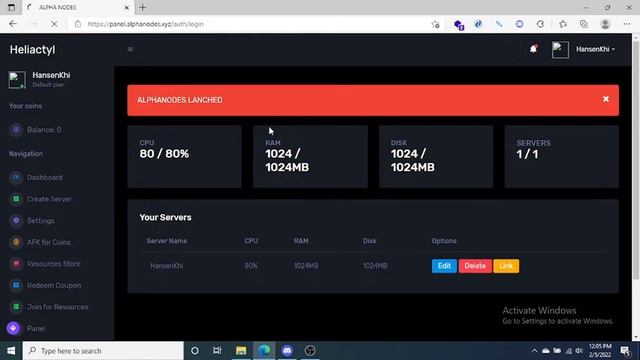Toggle the sidebar hamburger menu

pos(130,49)
